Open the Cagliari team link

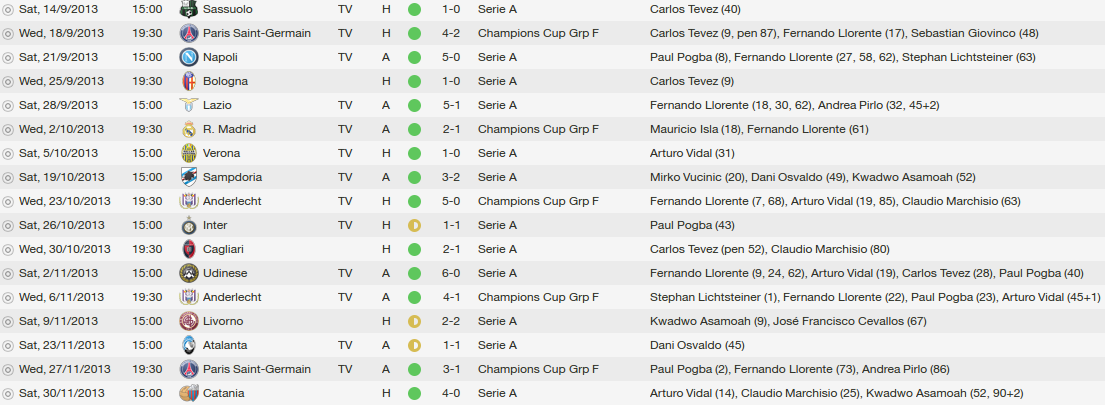click(223, 249)
